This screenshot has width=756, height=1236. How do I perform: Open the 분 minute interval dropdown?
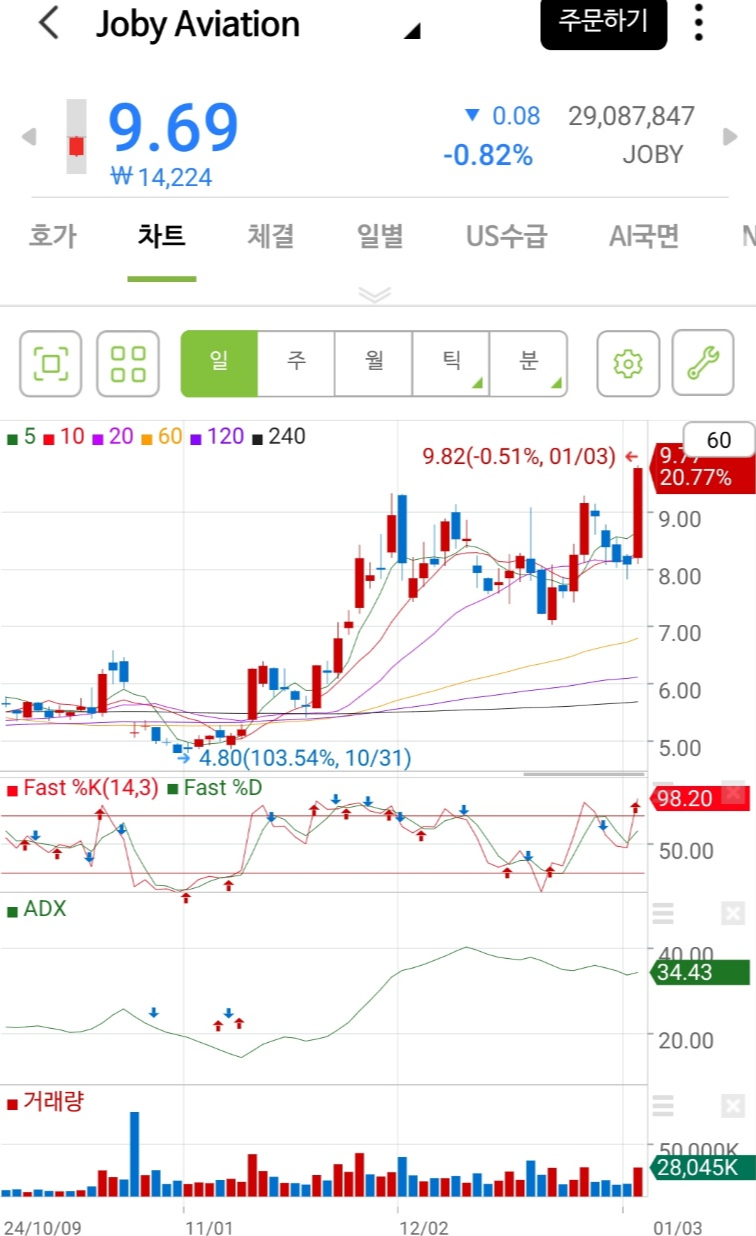(x=528, y=363)
